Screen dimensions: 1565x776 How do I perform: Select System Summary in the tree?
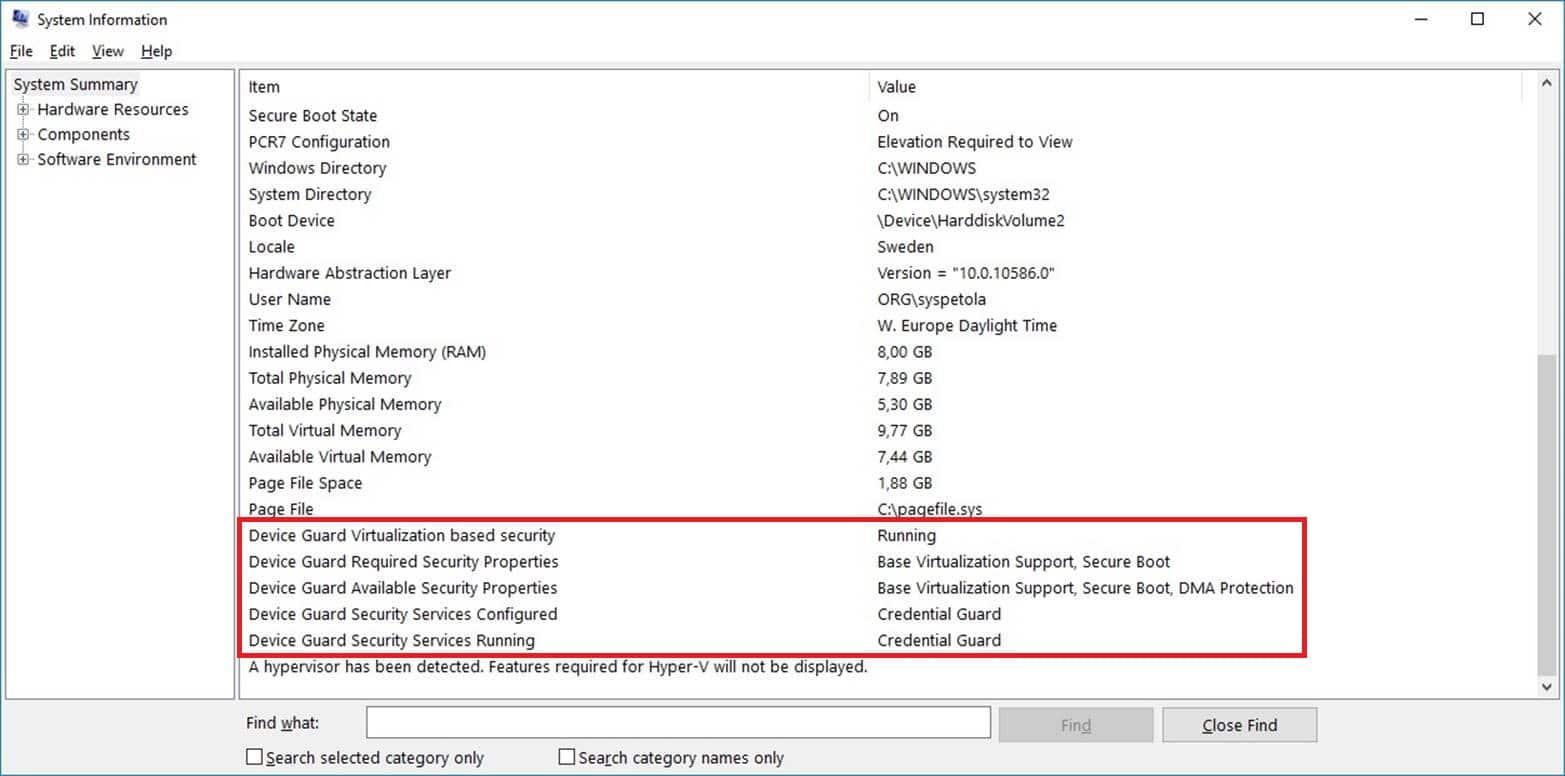pos(76,85)
